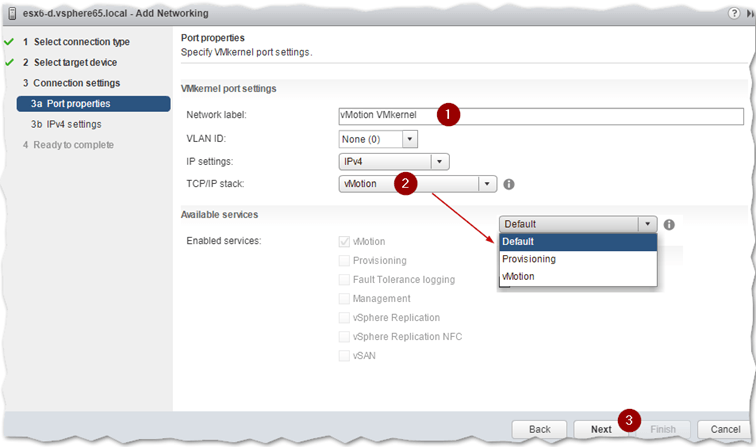Click the Cancel button
This screenshot has height=447, width=756.
[725, 429]
